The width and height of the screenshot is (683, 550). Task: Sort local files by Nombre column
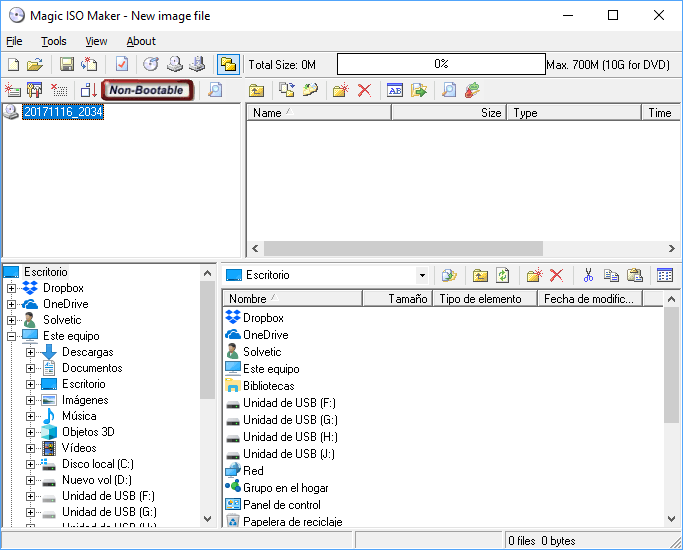pos(293,299)
